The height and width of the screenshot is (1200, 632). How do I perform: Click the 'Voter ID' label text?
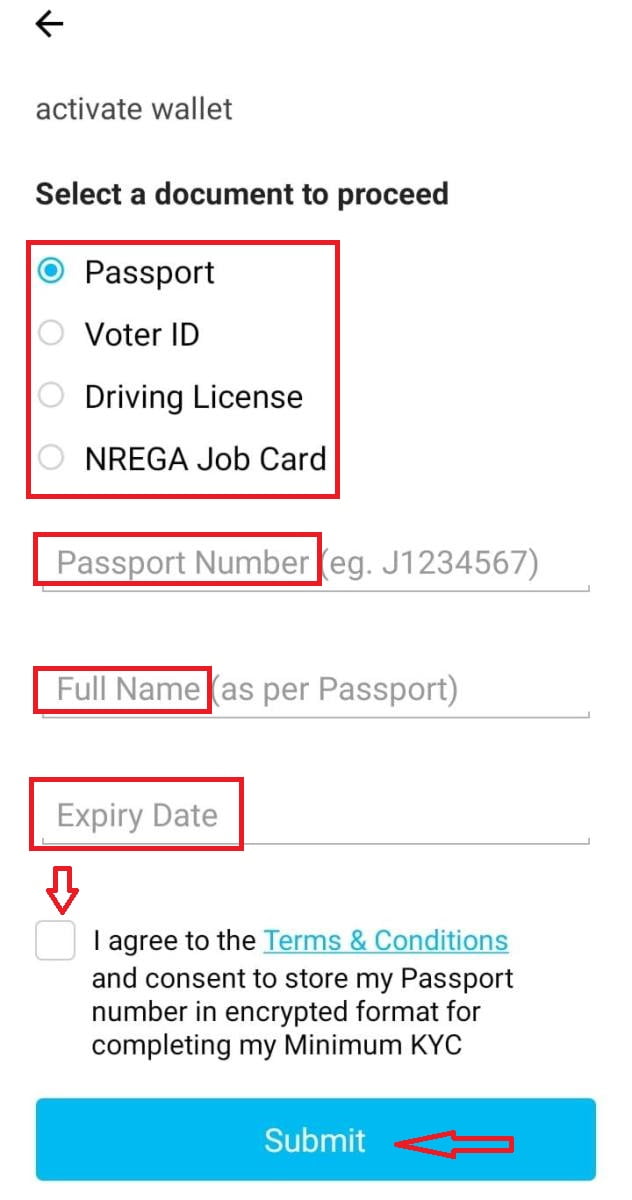coord(142,334)
